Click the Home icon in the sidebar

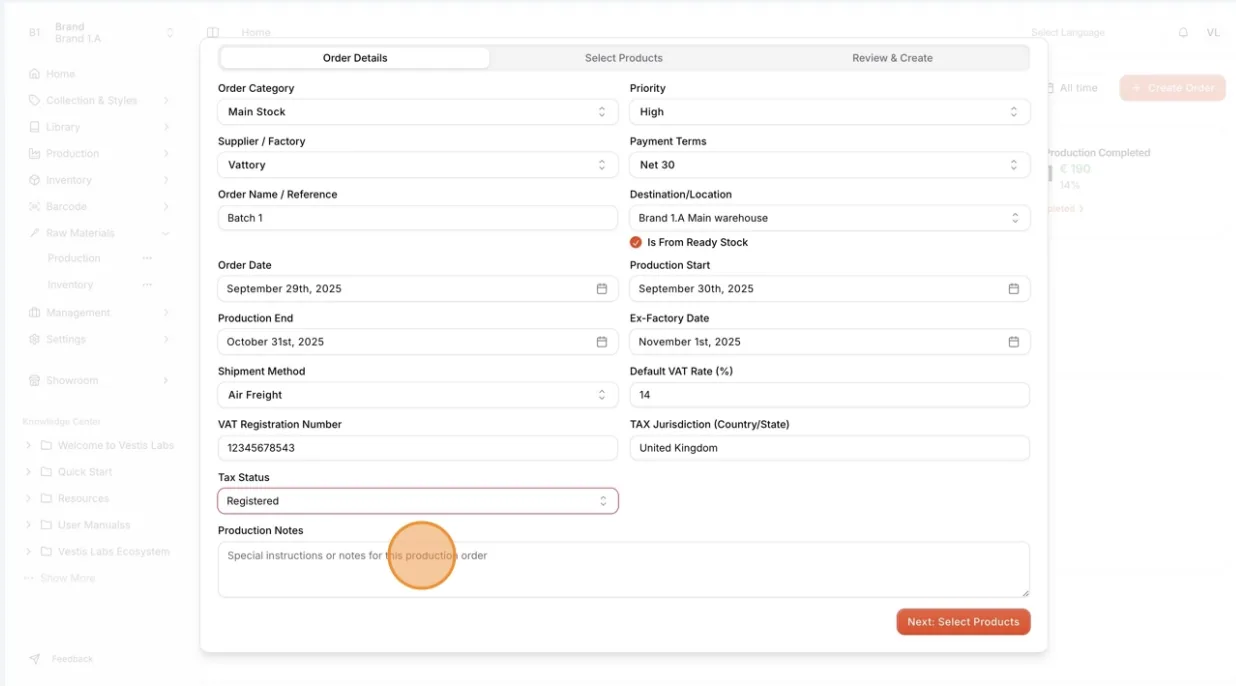click(x=35, y=74)
